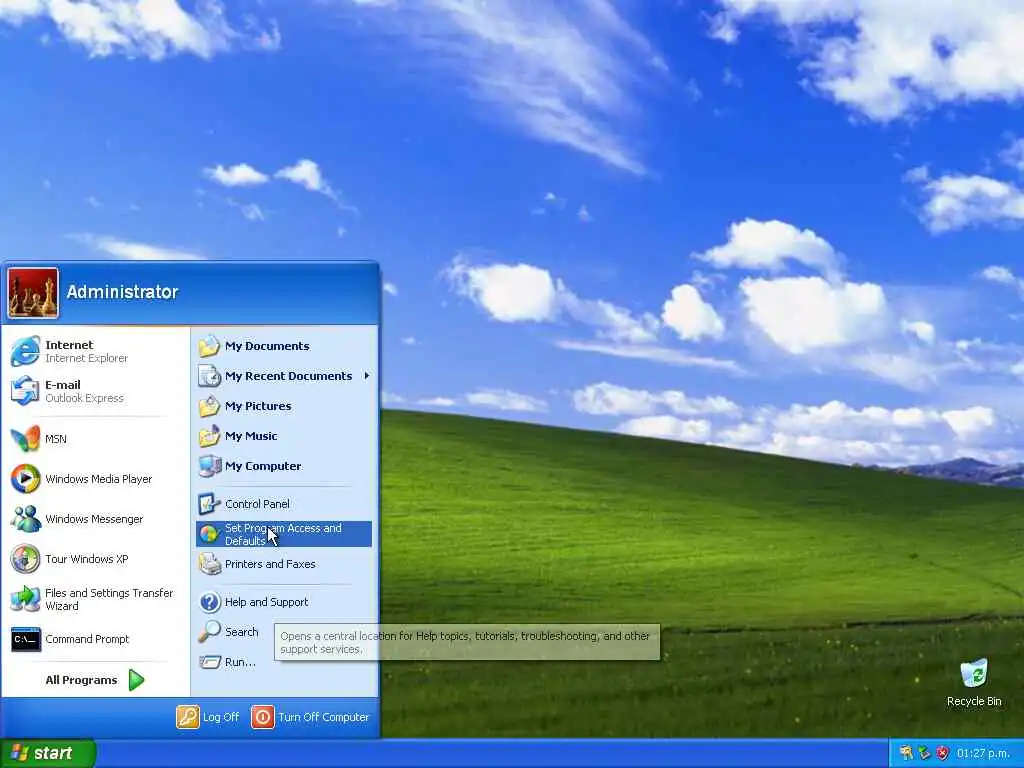Launch the Command Prompt icon
Image resolution: width=1024 pixels, height=768 pixels.
point(25,639)
